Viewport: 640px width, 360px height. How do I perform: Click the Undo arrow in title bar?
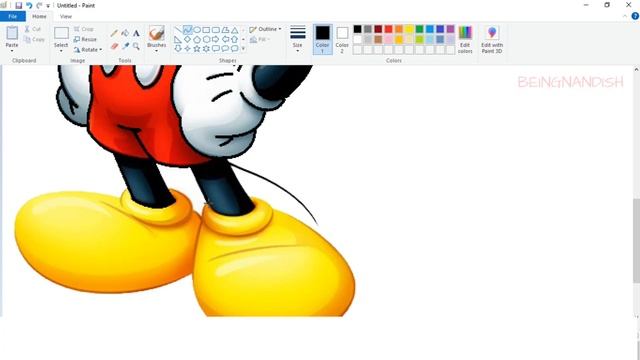click(29, 5)
